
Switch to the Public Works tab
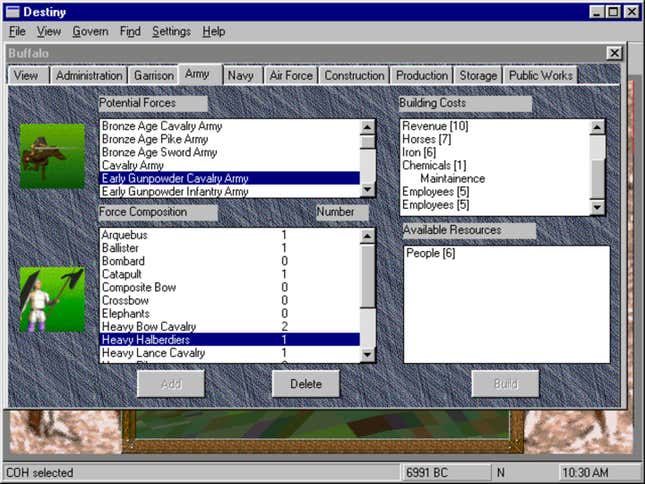coord(541,76)
